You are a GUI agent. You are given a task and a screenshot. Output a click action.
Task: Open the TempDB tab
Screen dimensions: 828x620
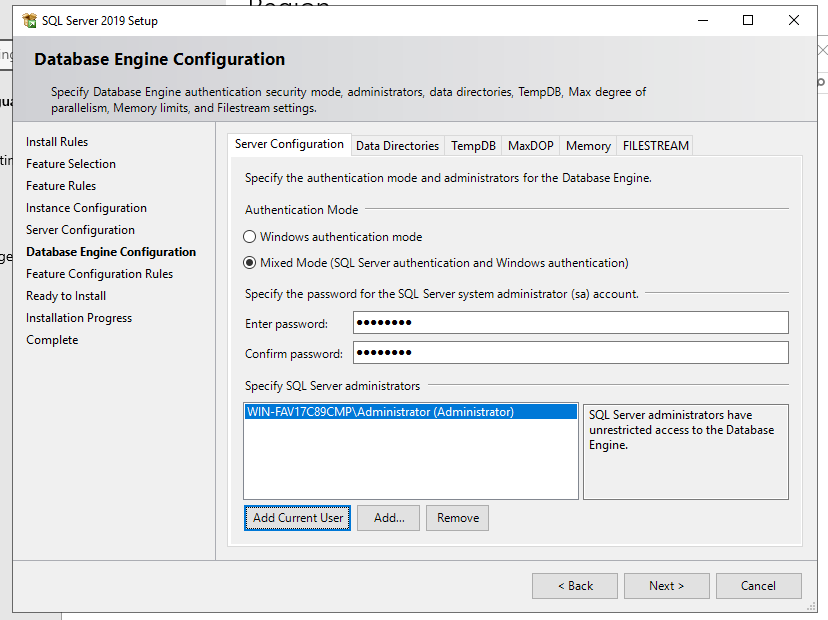point(473,146)
